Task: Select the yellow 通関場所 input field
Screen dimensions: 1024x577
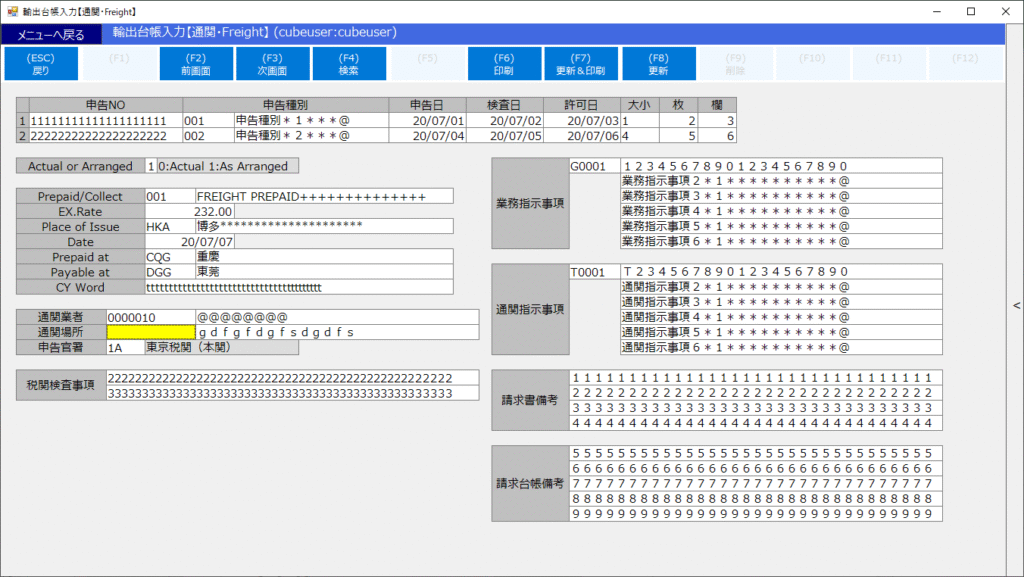Action: (x=150, y=332)
